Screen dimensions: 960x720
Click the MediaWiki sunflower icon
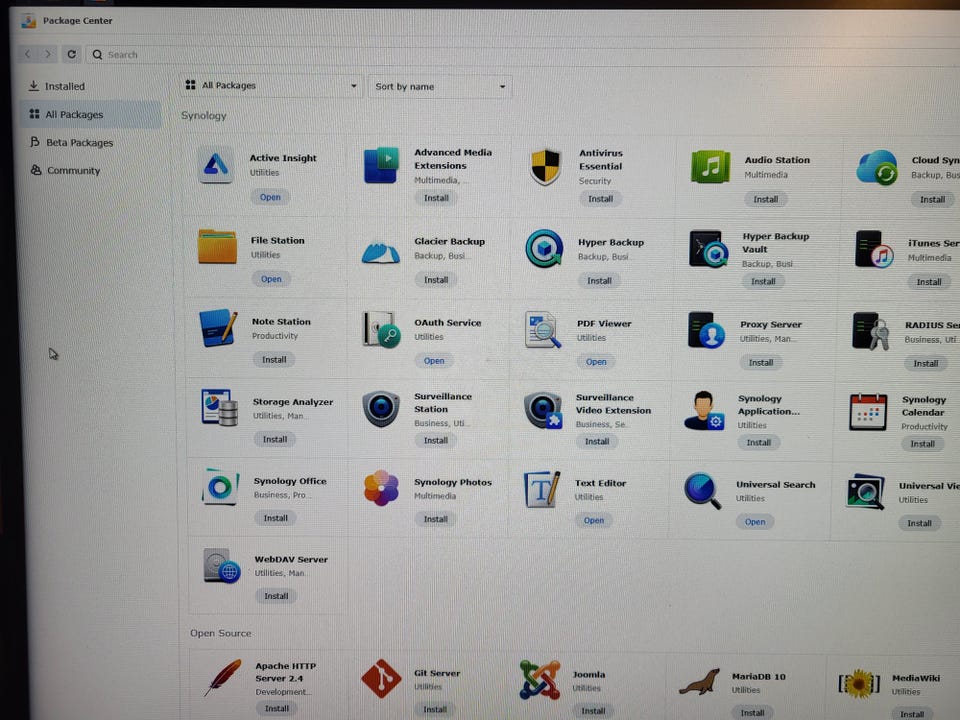859,683
